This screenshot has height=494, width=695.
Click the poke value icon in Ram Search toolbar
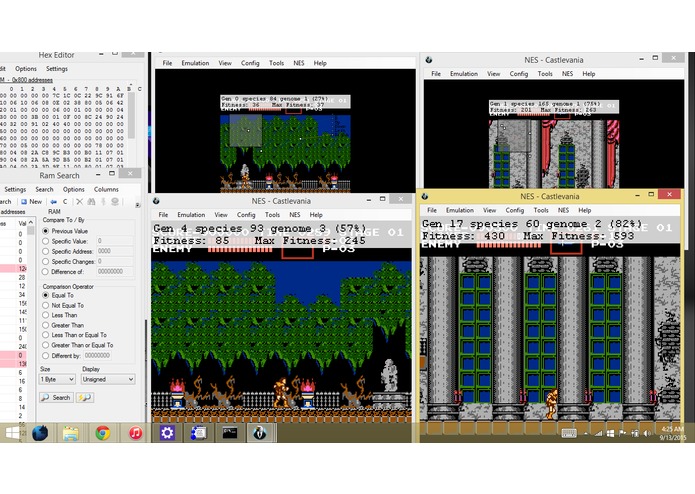pyautogui.click(x=115, y=202)
